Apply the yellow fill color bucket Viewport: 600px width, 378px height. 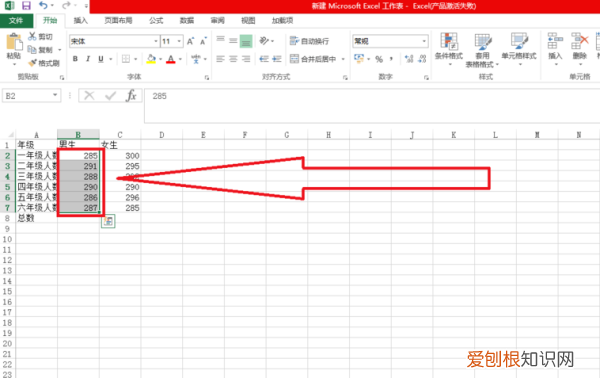[151, 59]
